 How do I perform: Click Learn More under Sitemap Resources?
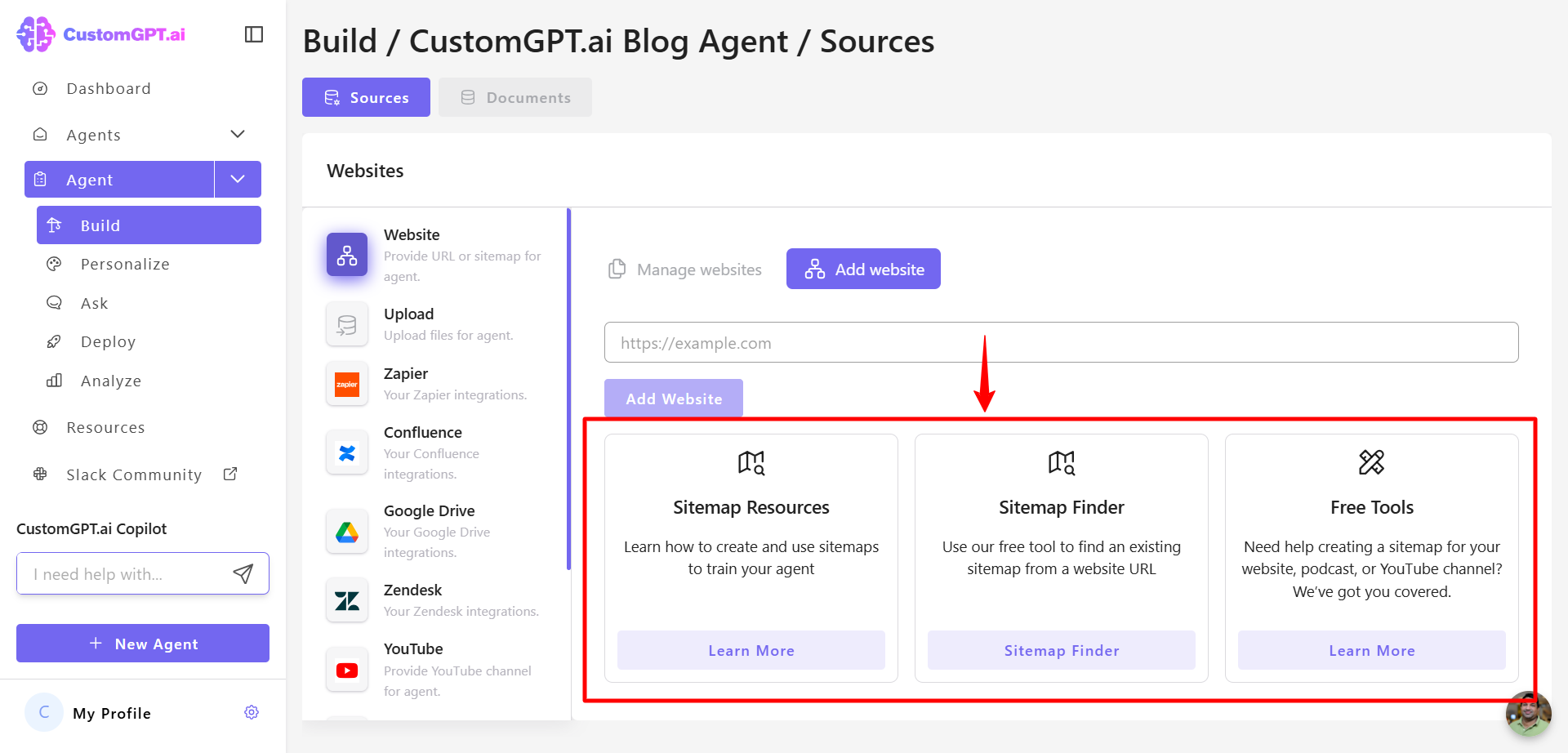751,650
